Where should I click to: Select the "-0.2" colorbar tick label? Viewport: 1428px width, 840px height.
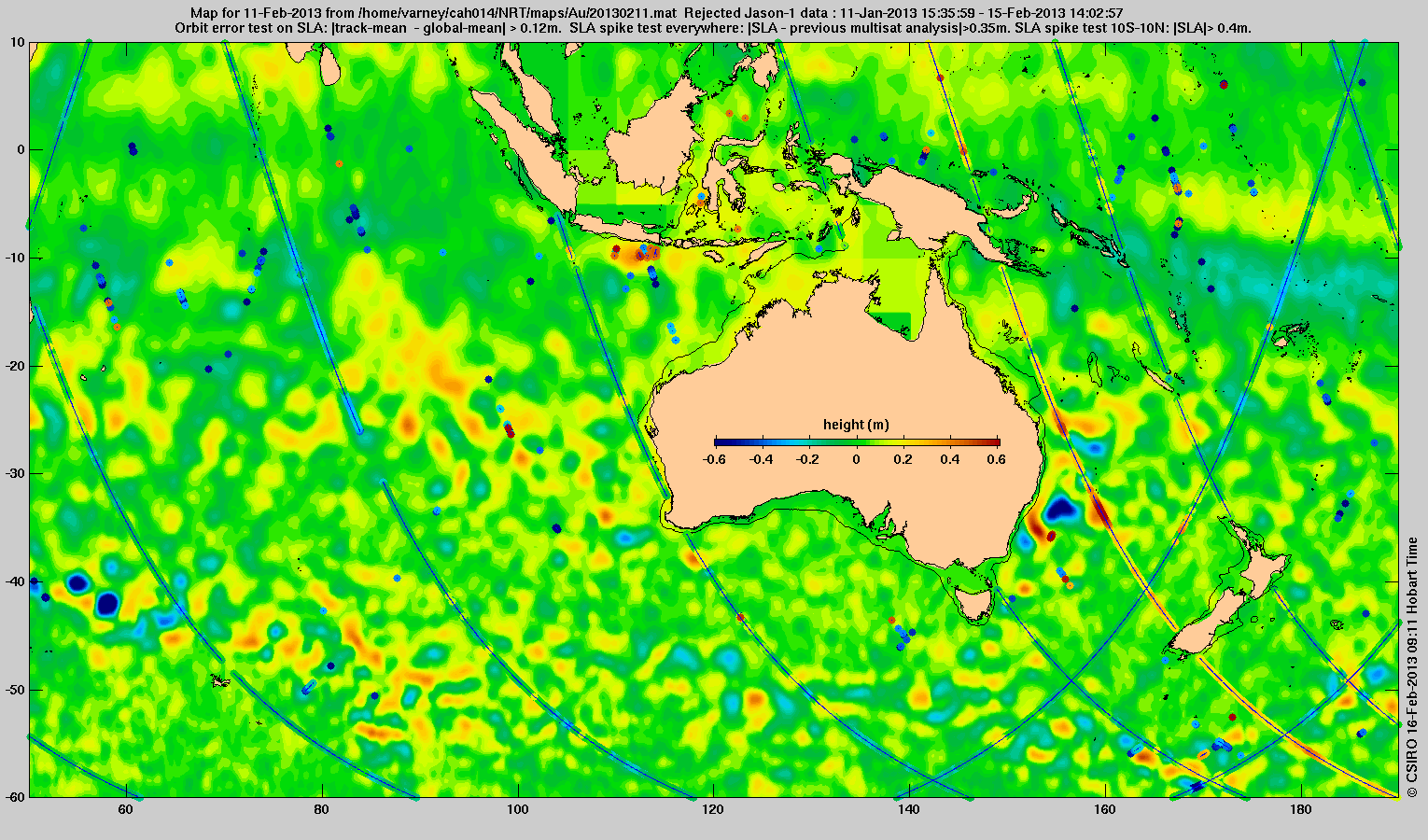tap(809, 459)
